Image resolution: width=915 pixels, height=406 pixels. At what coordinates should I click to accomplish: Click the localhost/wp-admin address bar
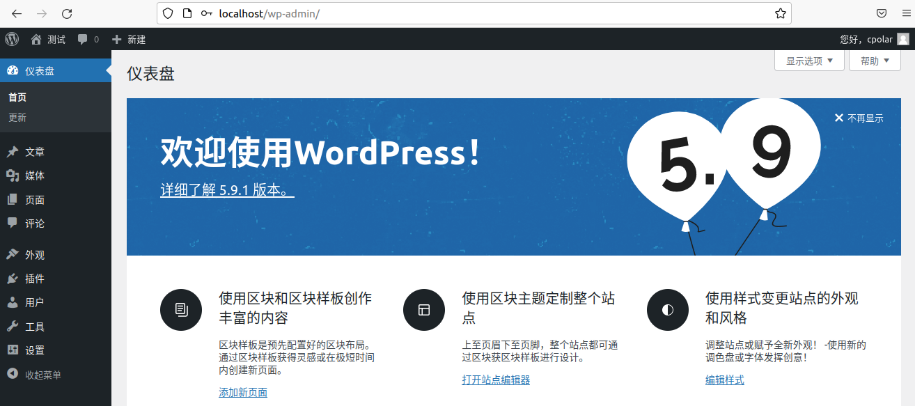(474, 14)
